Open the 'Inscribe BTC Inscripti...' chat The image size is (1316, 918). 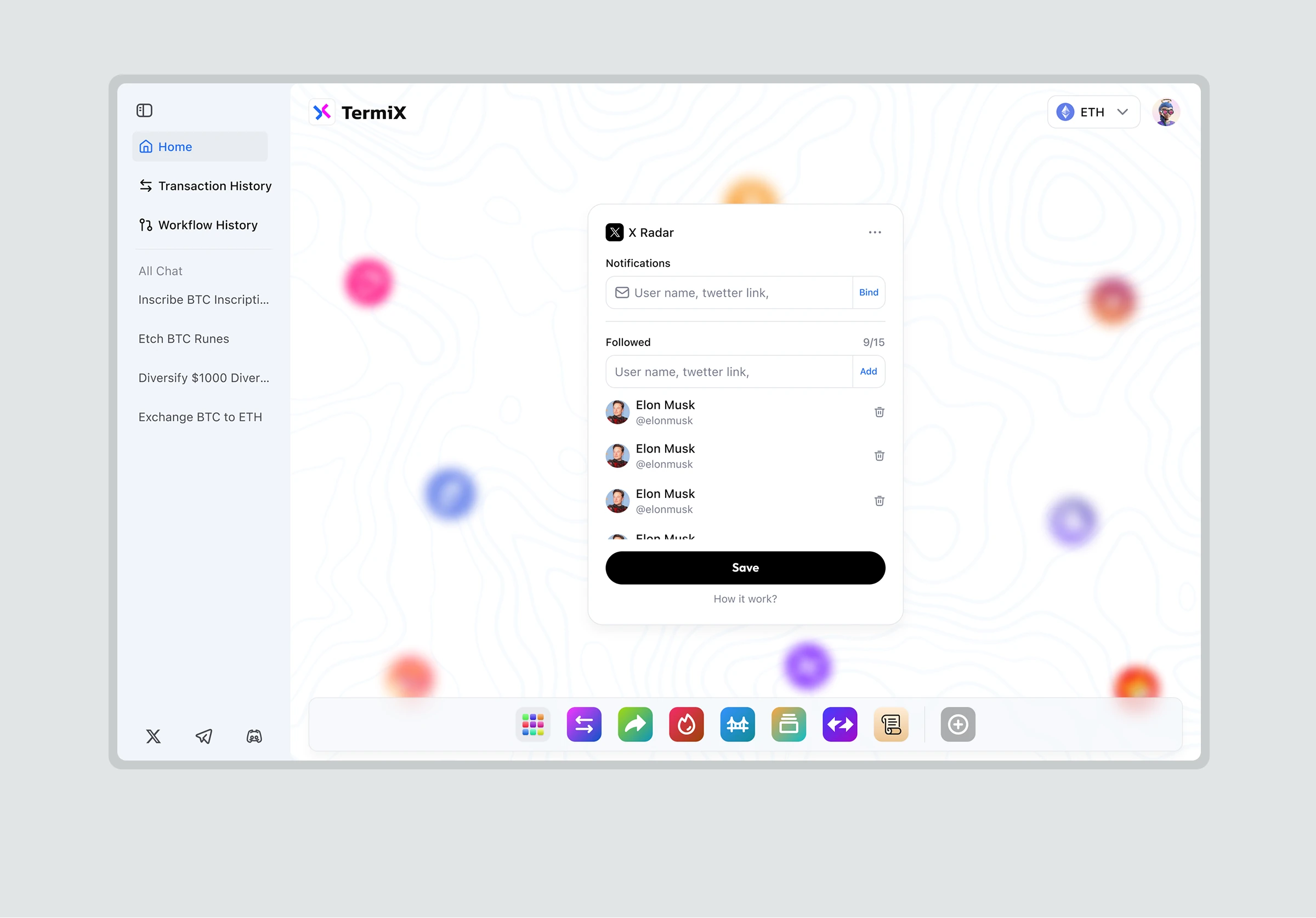coord(203,300)
